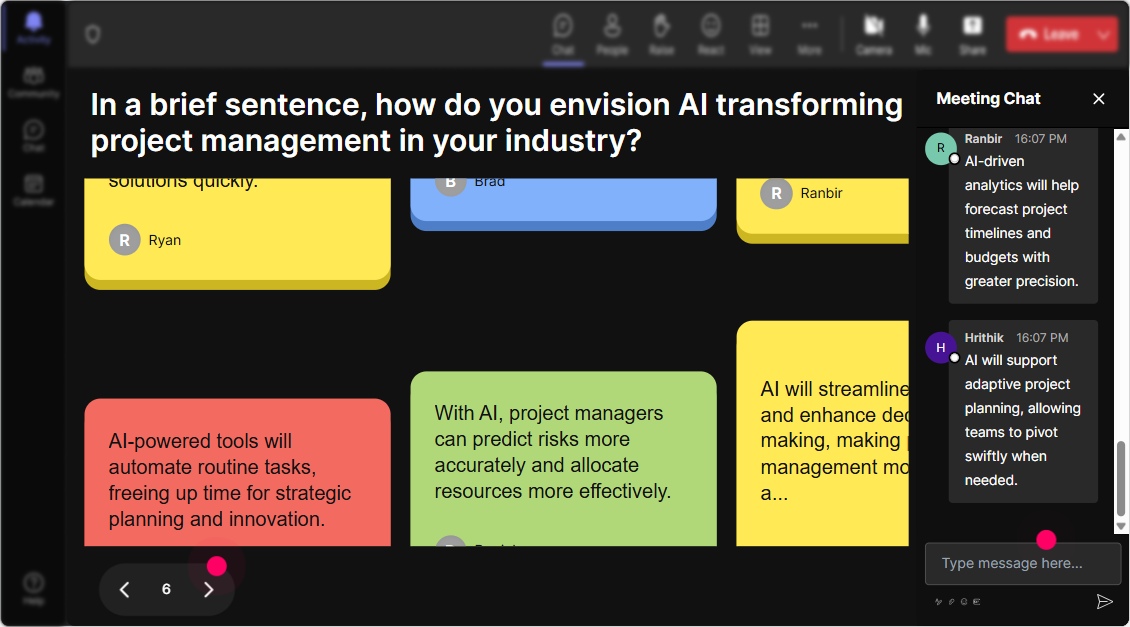Click the chat scrollbar down arrow
Viewport: 1130px width, 627px height.
(1121, 527)
